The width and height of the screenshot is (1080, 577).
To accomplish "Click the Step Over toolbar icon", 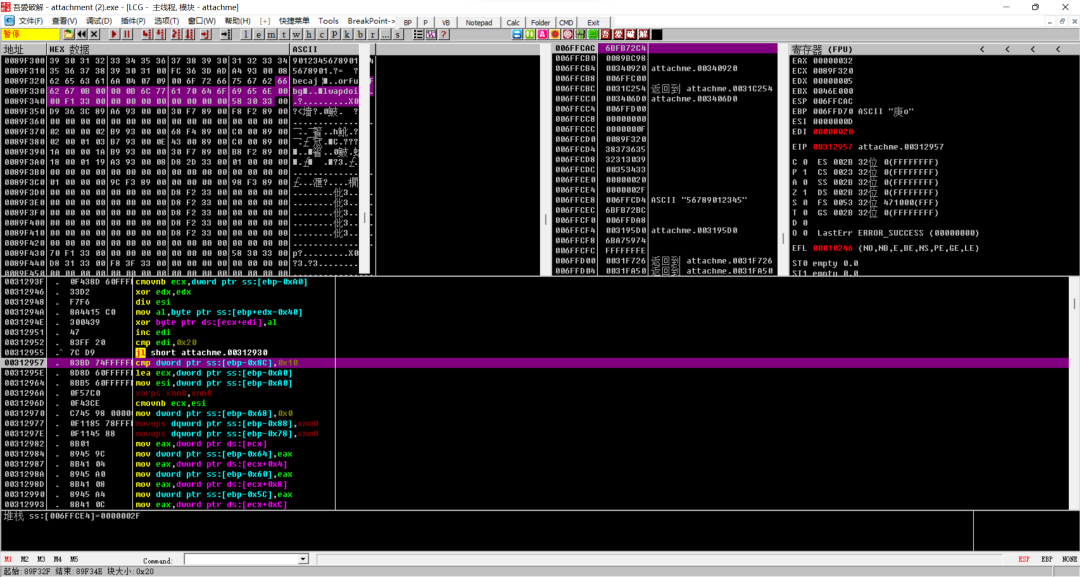I will pos(159,34).
